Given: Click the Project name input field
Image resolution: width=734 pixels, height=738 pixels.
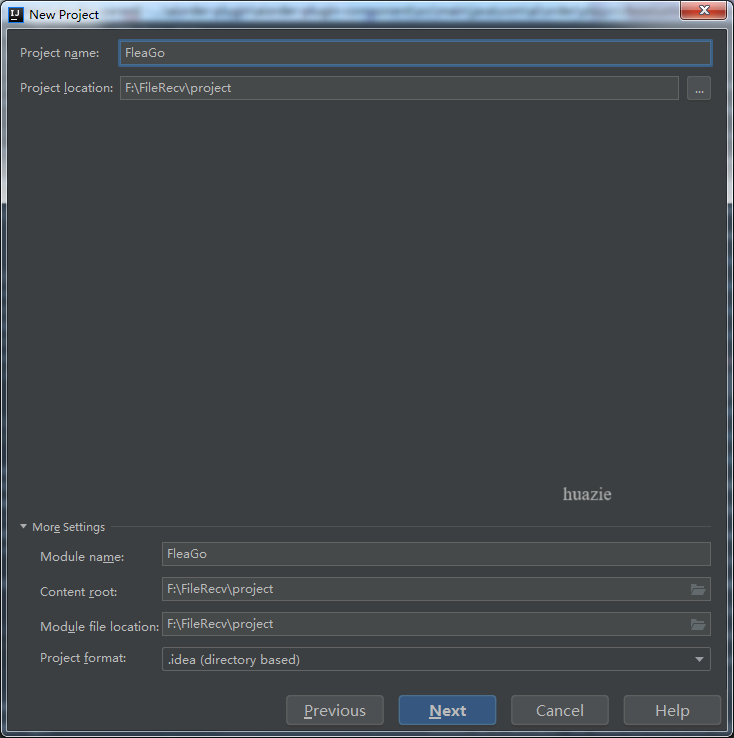Looking at the screenshot, I should 415,53.
